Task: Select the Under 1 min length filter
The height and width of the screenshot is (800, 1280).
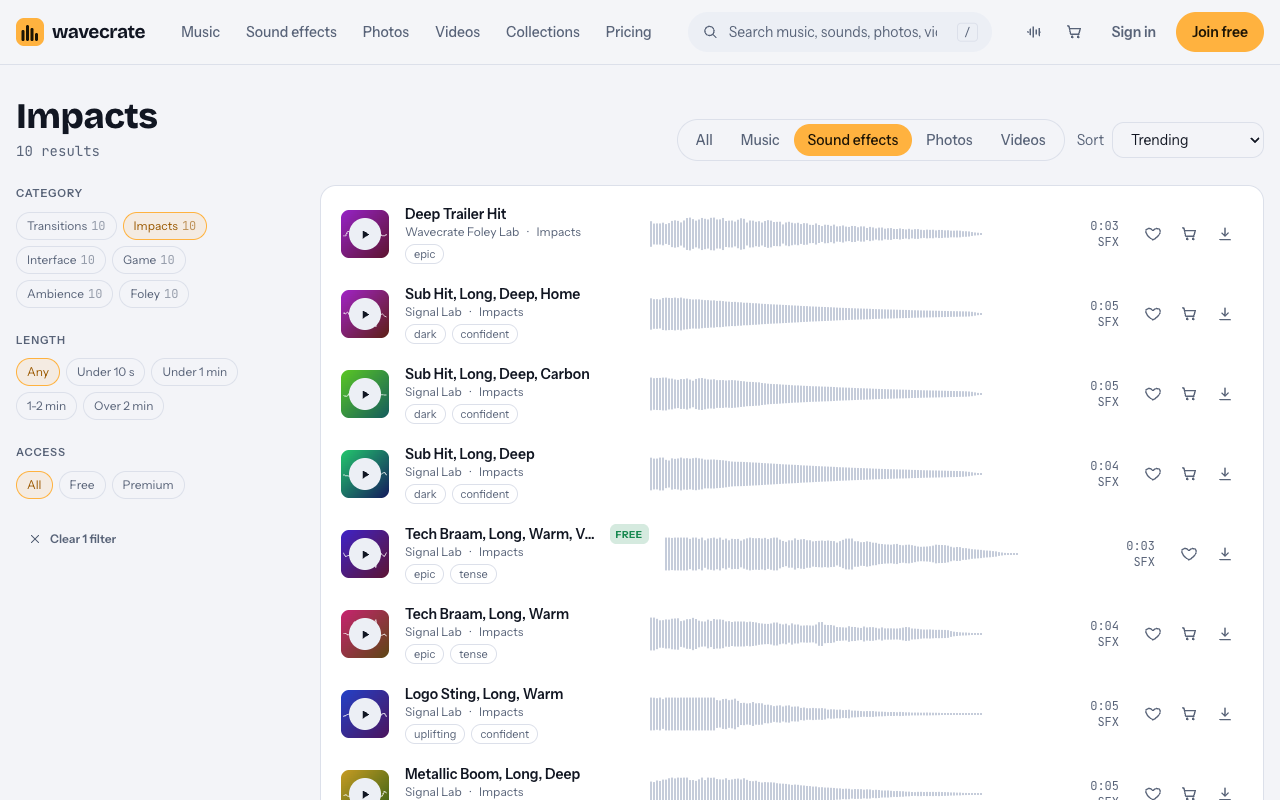Action: tap(194, 372)
